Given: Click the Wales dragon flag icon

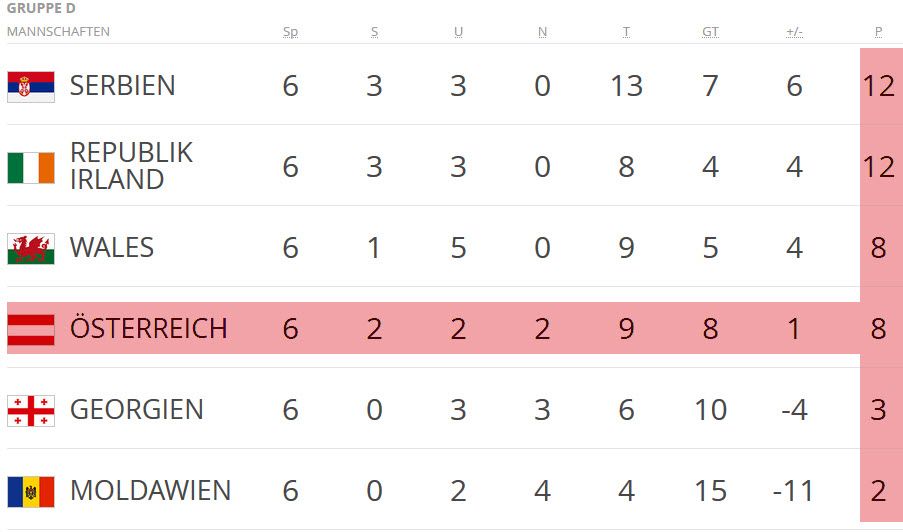Looking at the screenshot, I should (x=31, y=248).
